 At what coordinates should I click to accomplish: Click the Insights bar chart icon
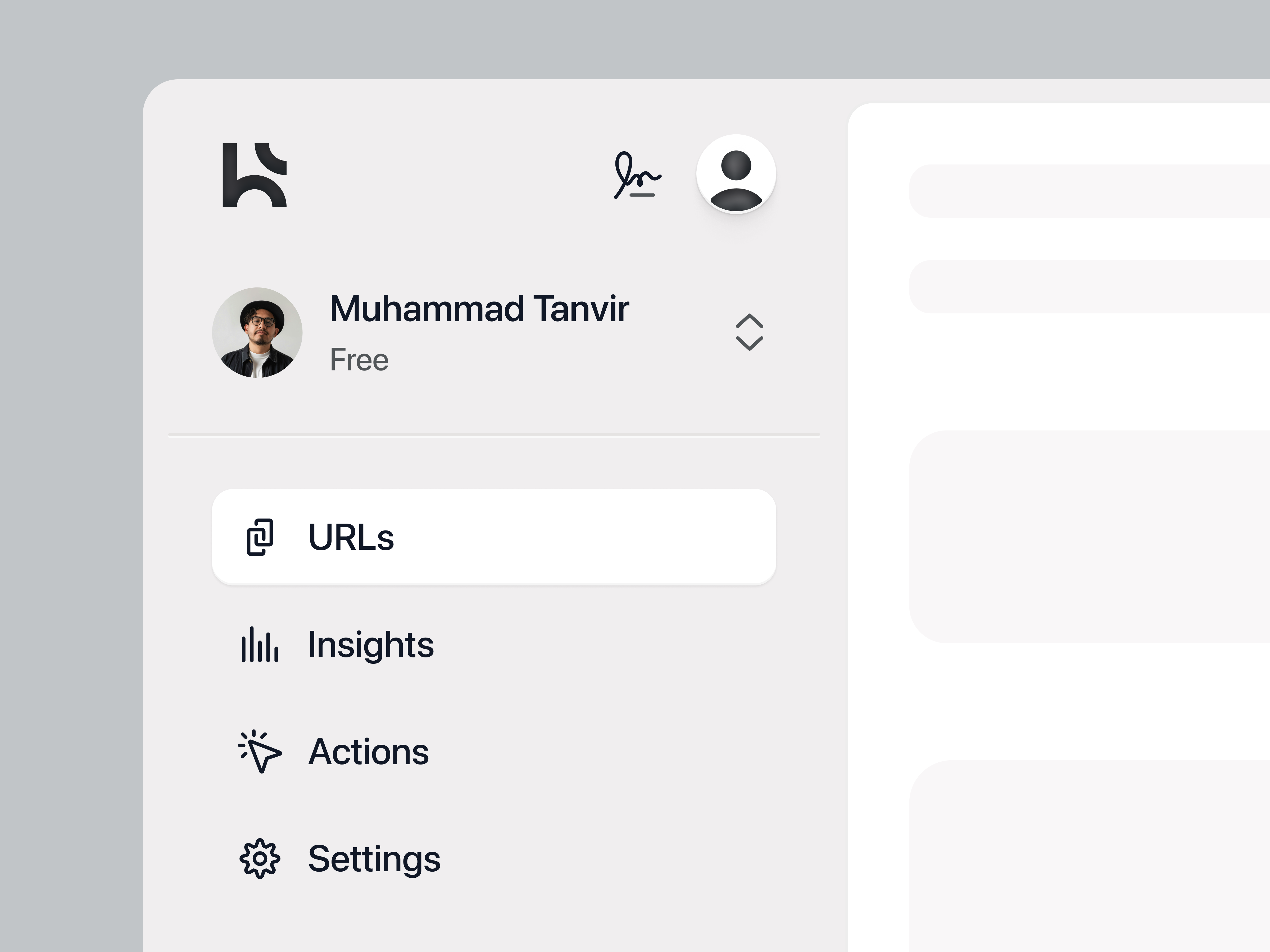pos(260,644)
